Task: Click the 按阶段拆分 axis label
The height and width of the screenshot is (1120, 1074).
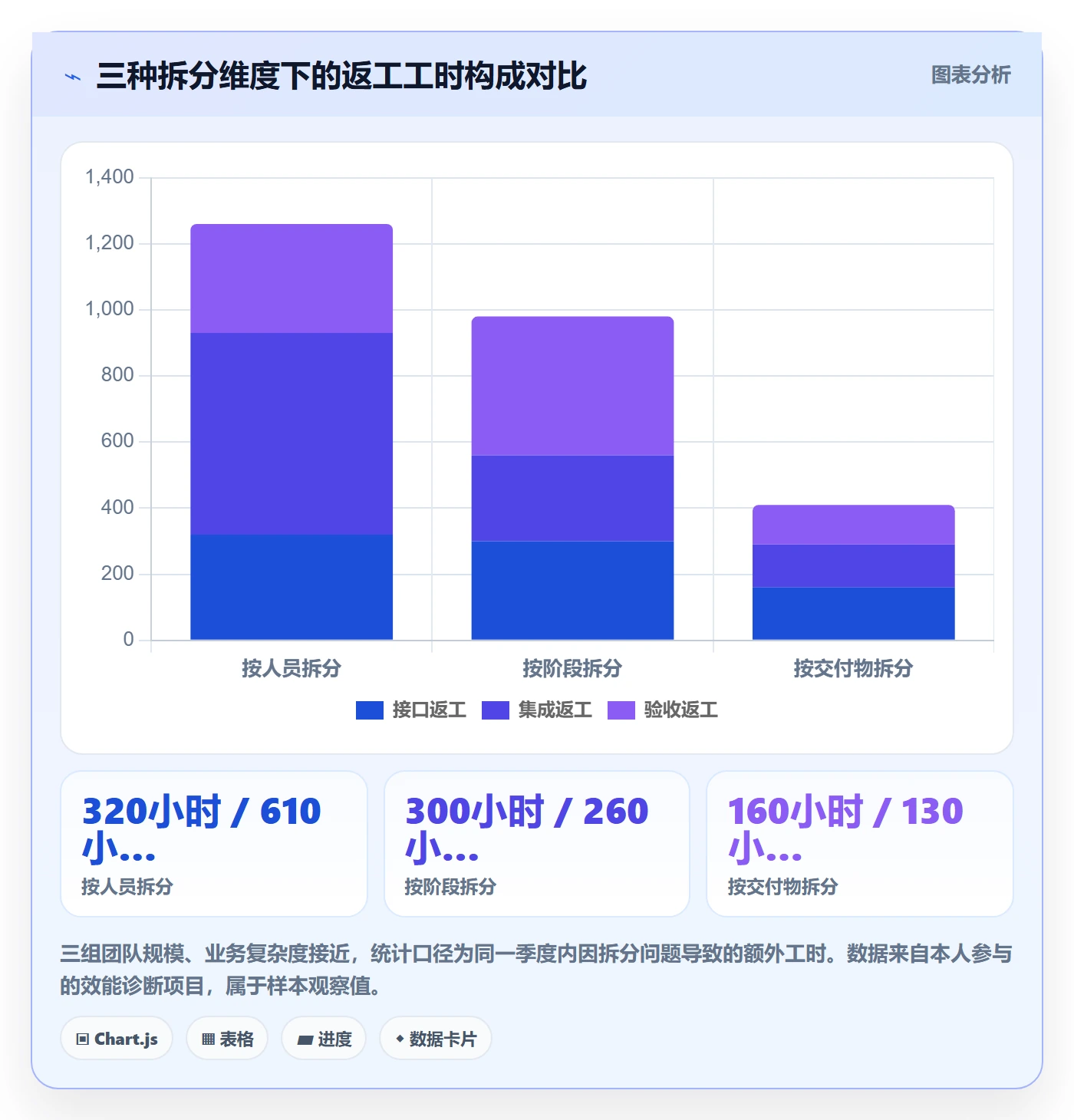Action: (572, 668)
